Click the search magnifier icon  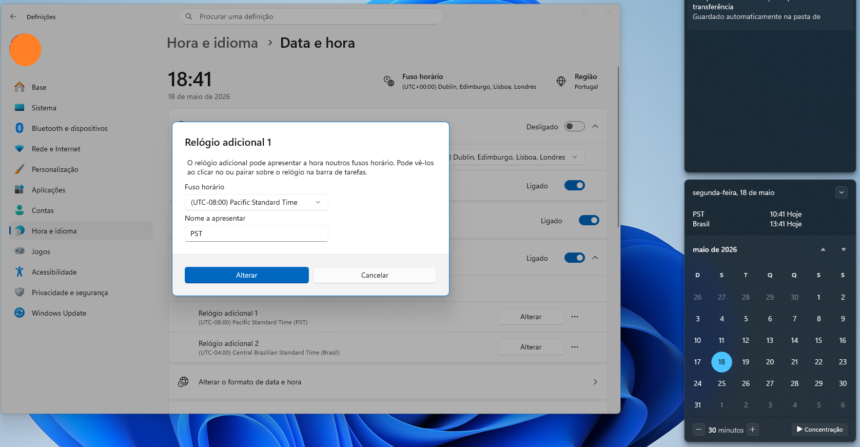coord(189,16)
